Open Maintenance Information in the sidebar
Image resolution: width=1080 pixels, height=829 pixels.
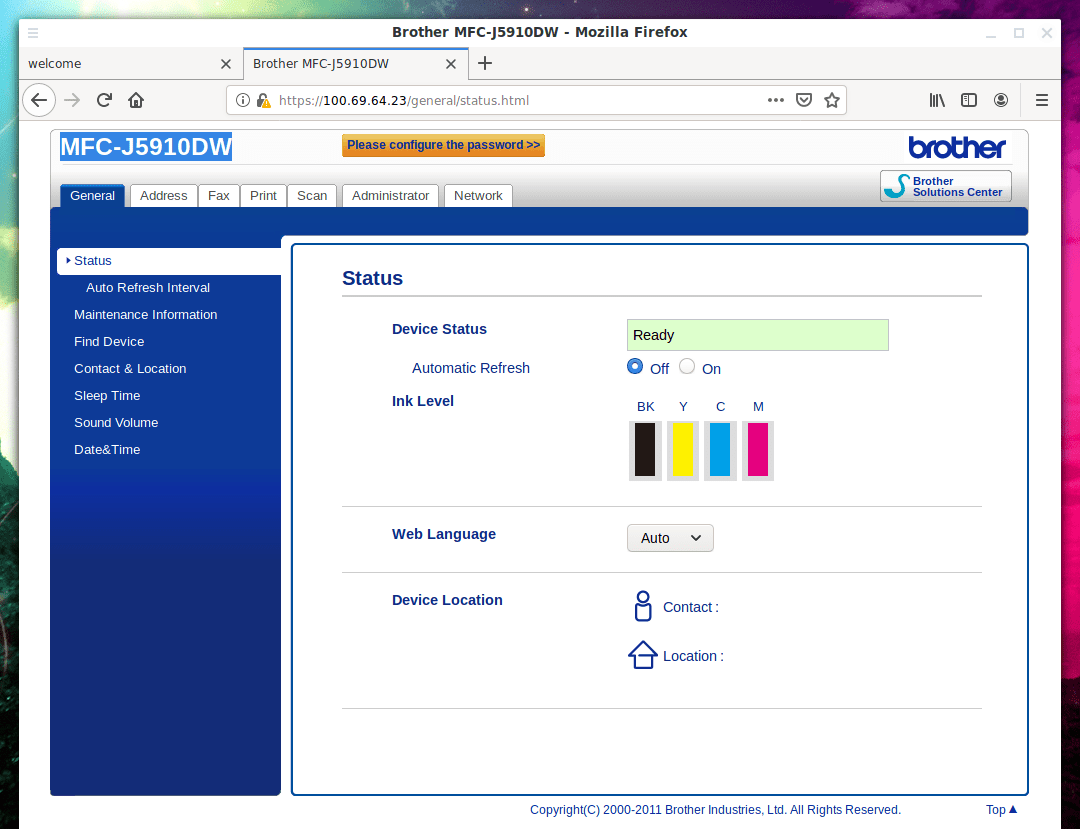click(x=145, y=315)
